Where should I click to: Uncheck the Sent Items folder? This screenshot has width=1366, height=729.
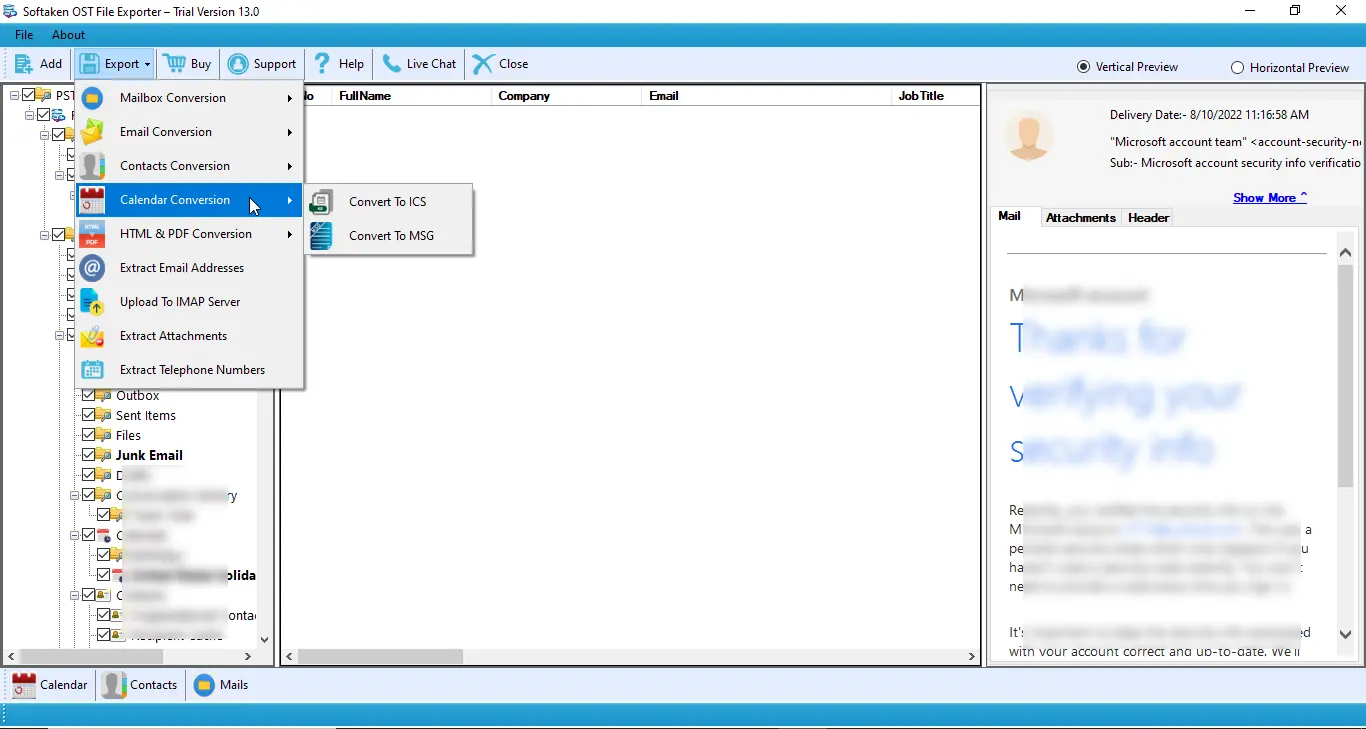(x=91, y=415)
